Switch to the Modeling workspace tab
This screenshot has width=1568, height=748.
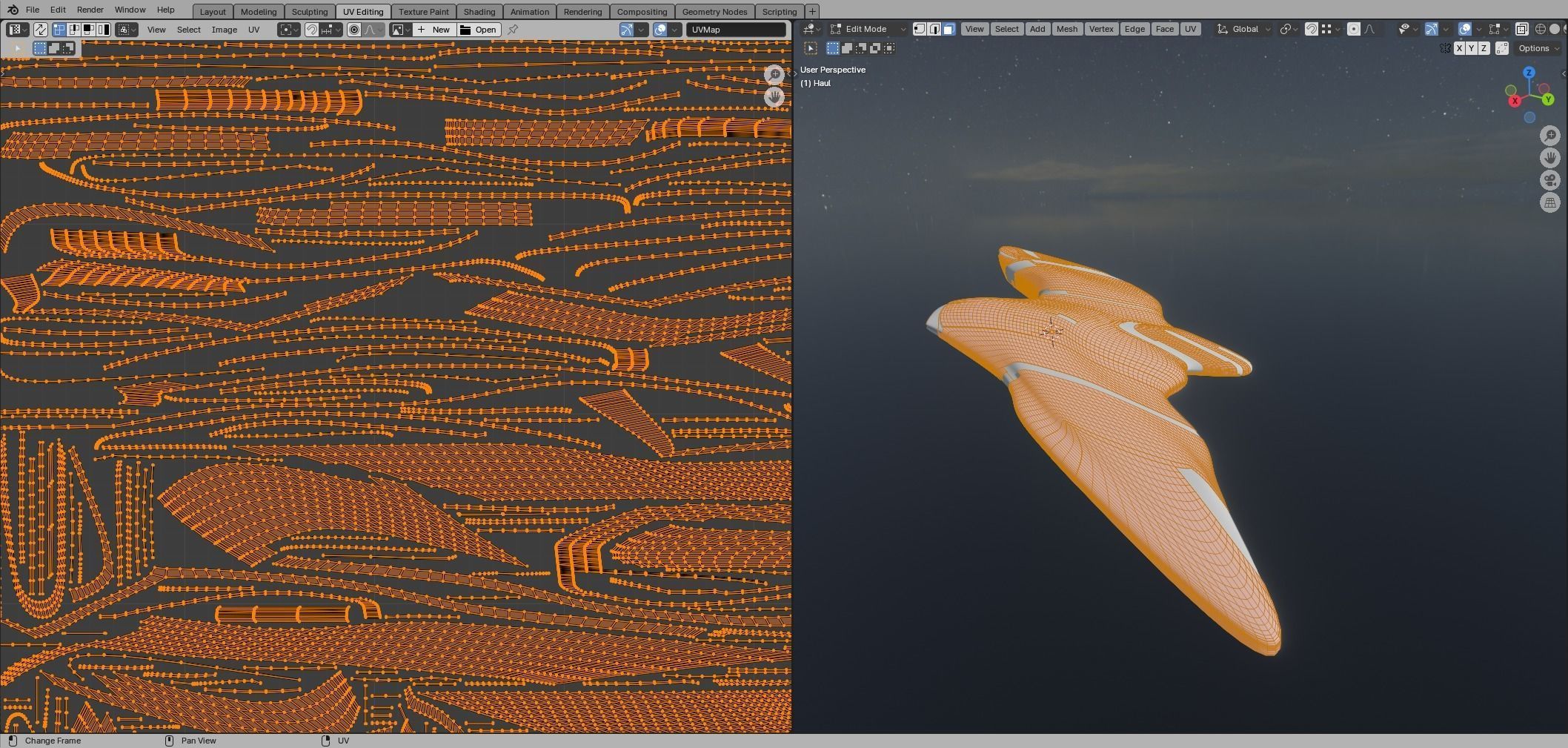[x=259, y=12]
